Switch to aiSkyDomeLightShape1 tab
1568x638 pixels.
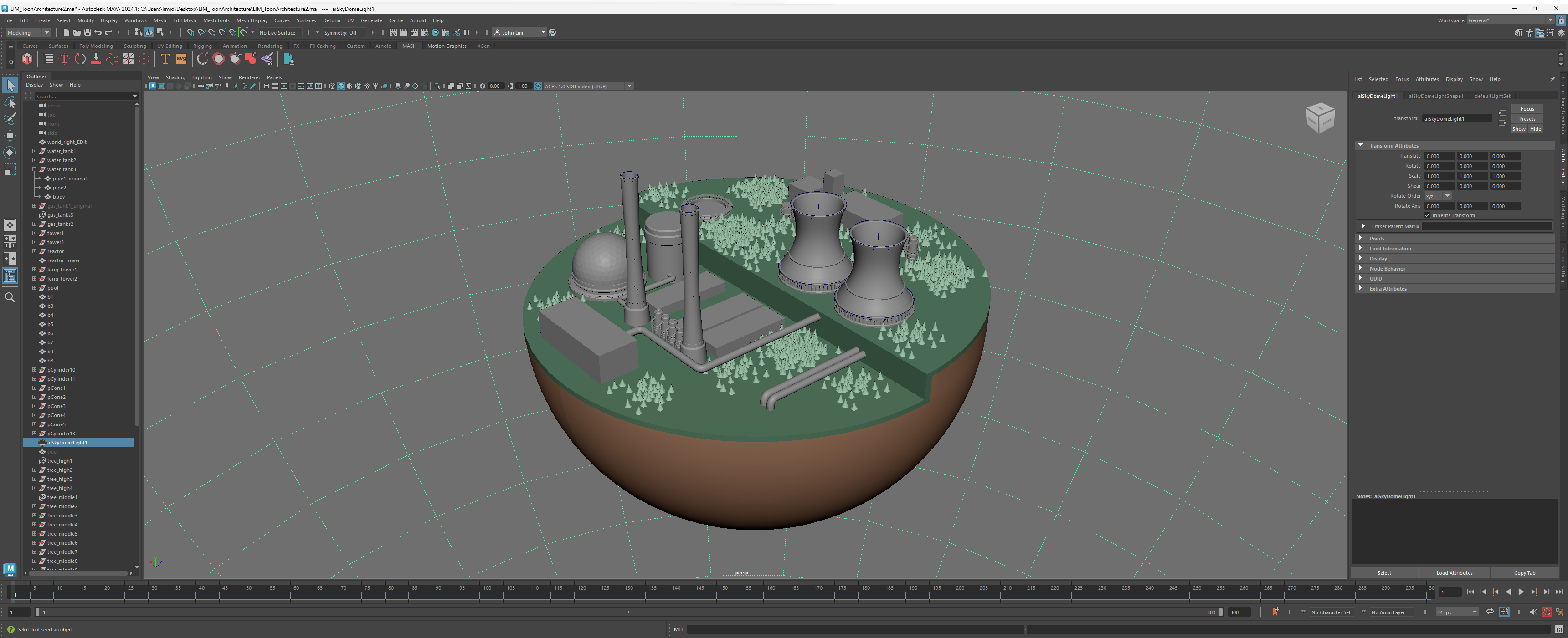1435,96
